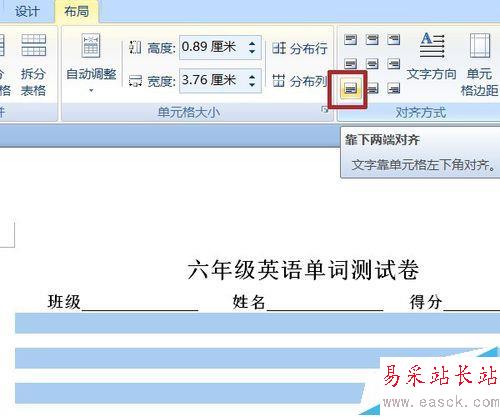
Task: Click the 姓名 label in document
Action: point(249,302)
